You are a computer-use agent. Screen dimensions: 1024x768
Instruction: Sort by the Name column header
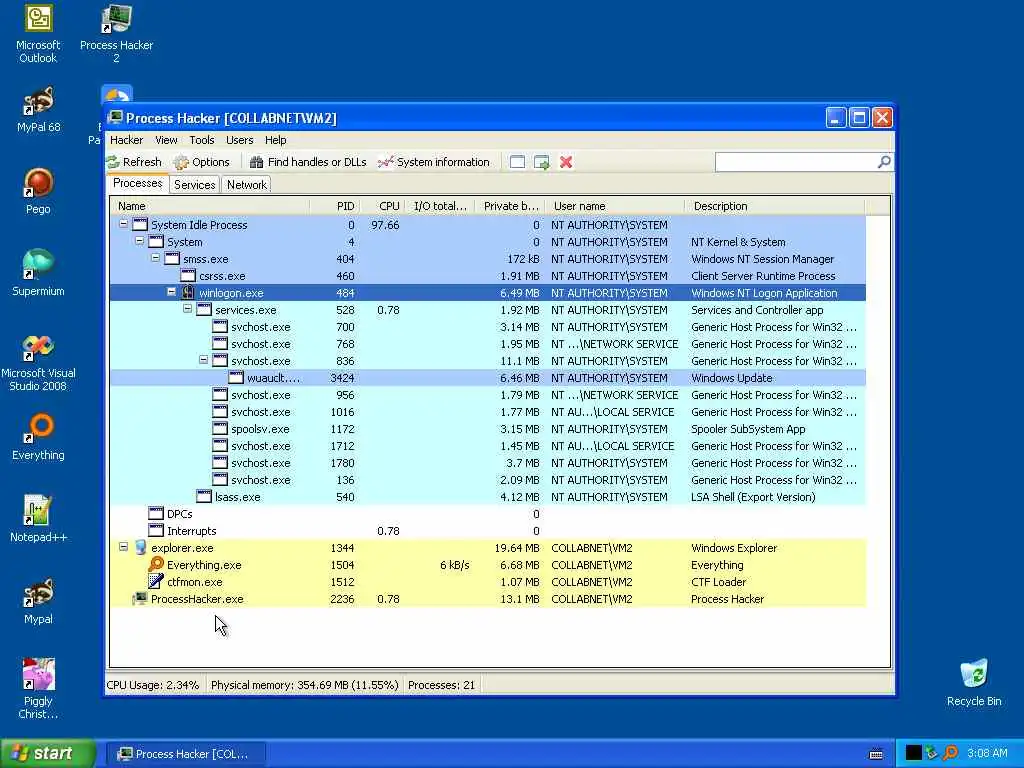[210, 206]
